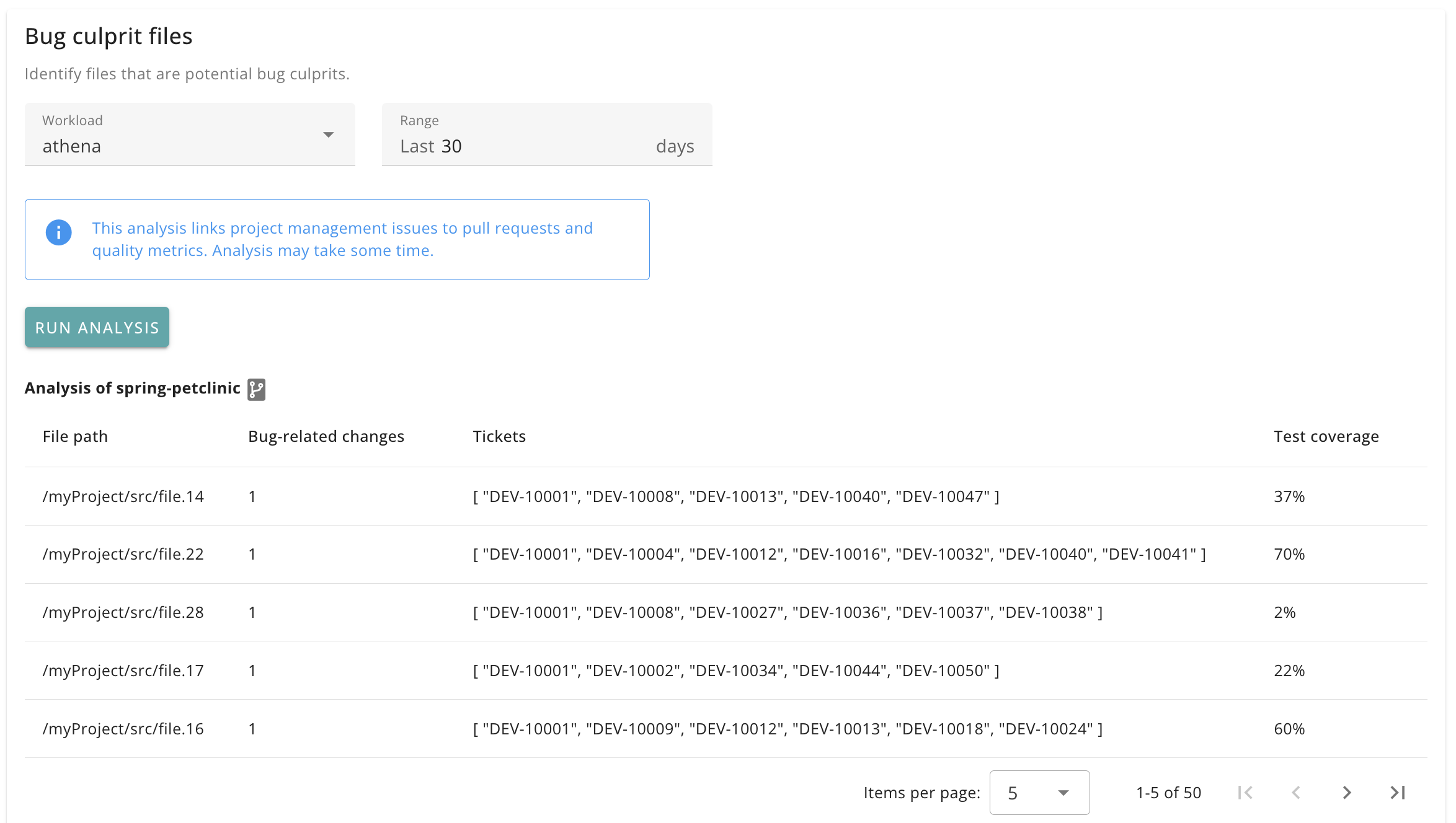
Task: Jump to last page of results
Action: (x=1398, y=793)
